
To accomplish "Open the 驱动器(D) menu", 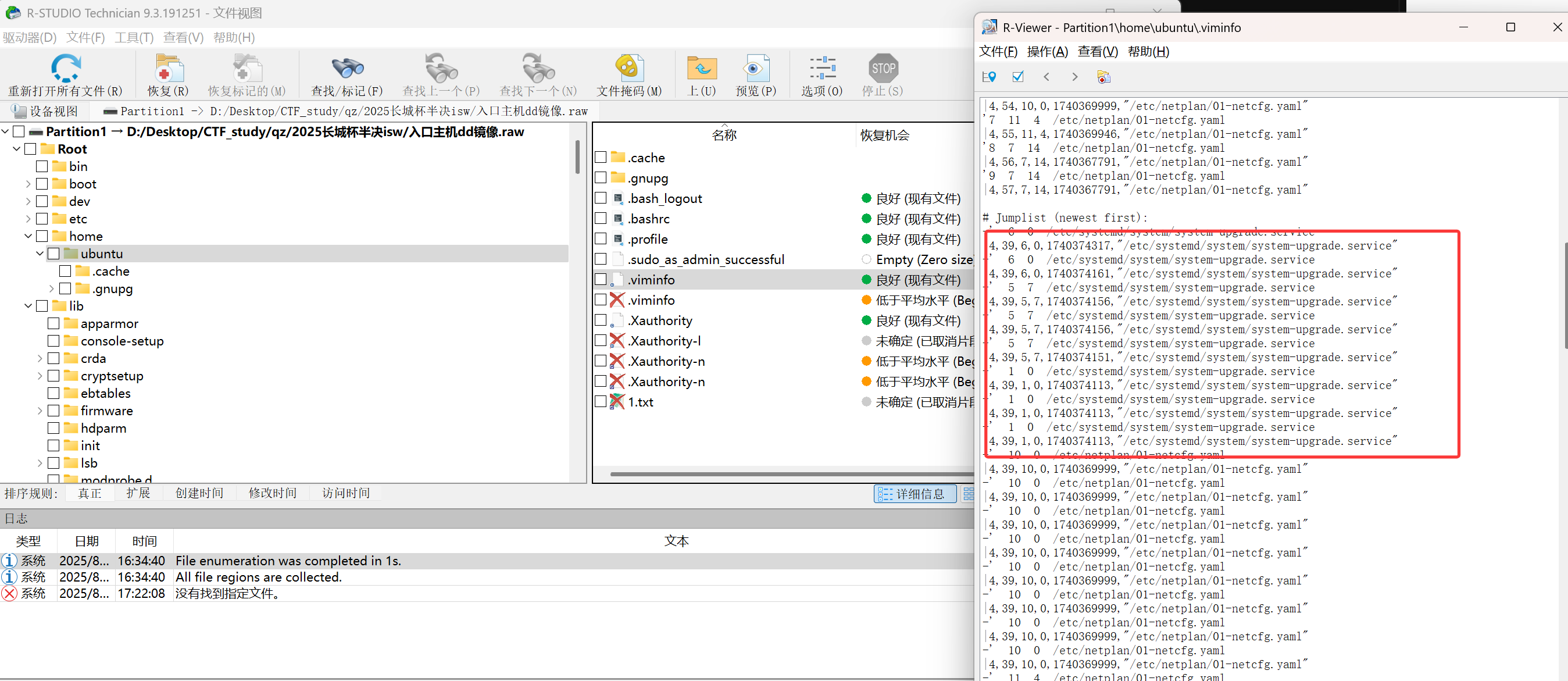I will click(x=30, y=37).
